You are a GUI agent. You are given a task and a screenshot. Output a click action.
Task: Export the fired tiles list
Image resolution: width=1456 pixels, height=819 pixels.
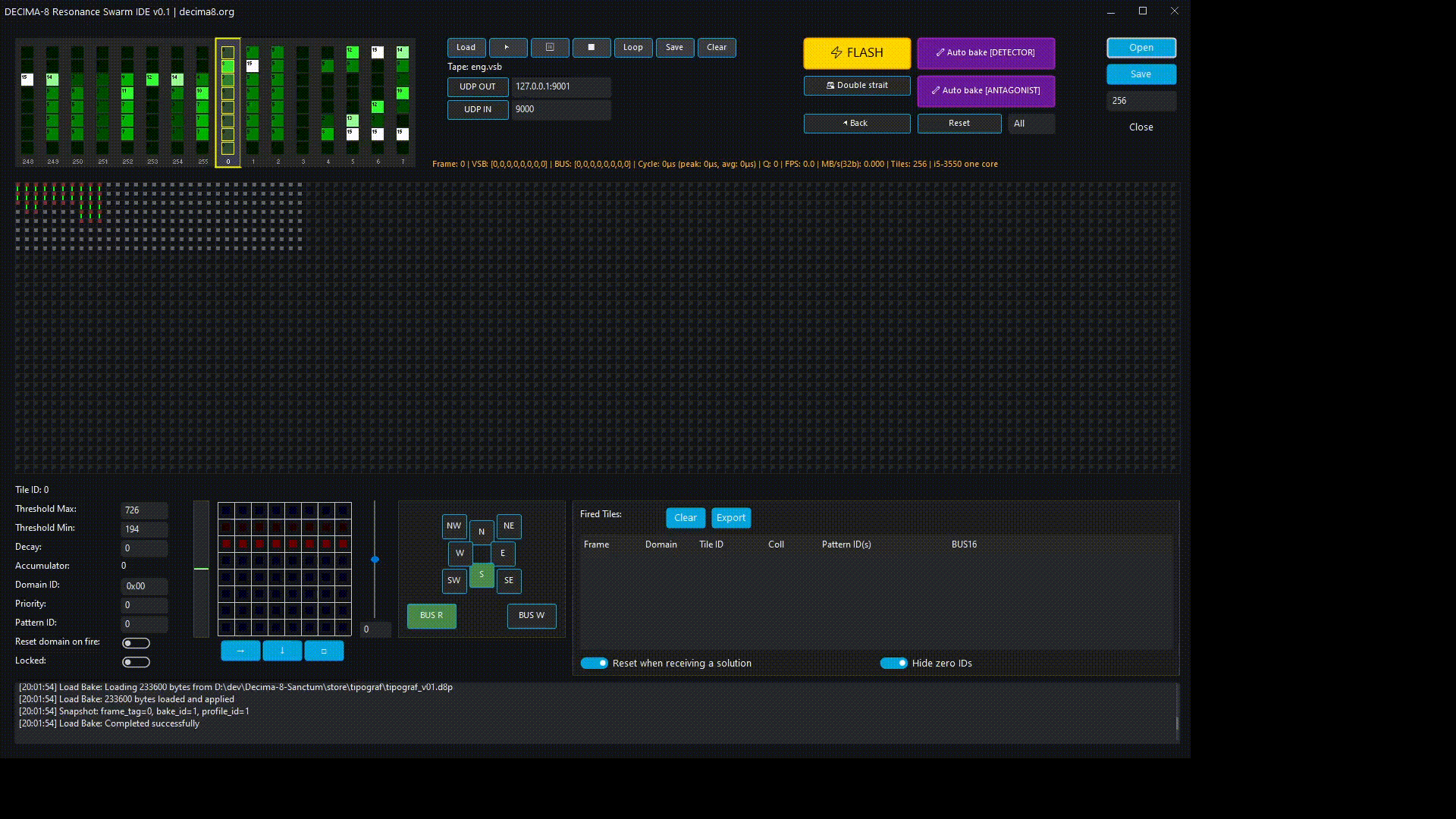click(731, 518)
